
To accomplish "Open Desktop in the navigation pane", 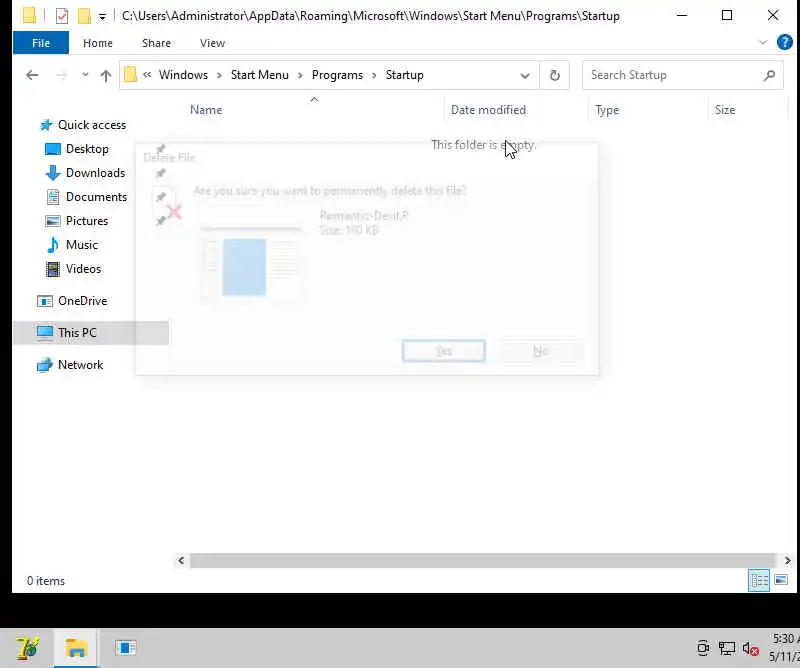I will pos(87,149).
